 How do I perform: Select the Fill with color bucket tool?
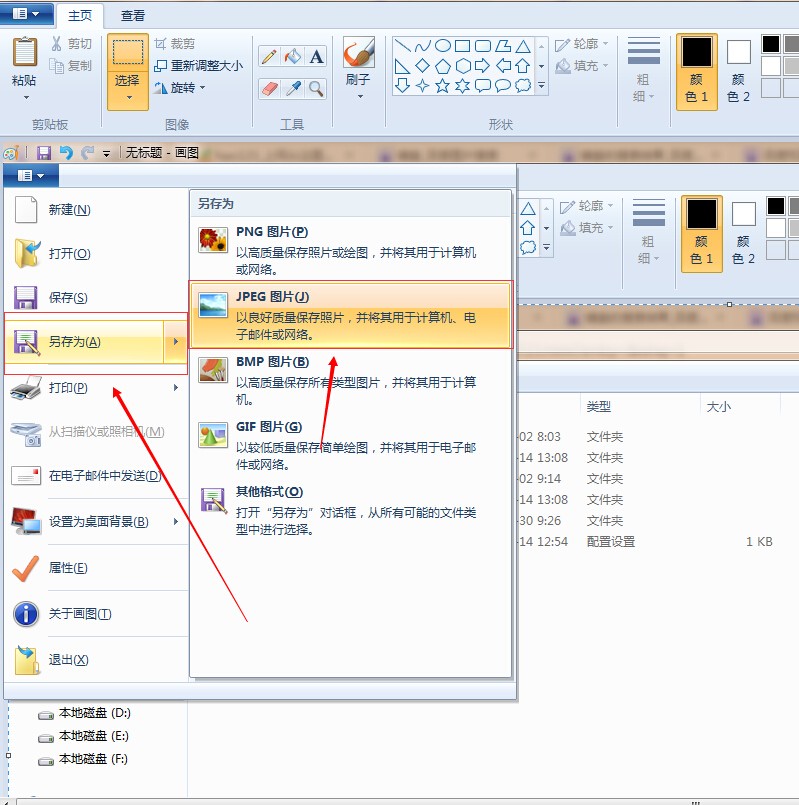point(292,57)
